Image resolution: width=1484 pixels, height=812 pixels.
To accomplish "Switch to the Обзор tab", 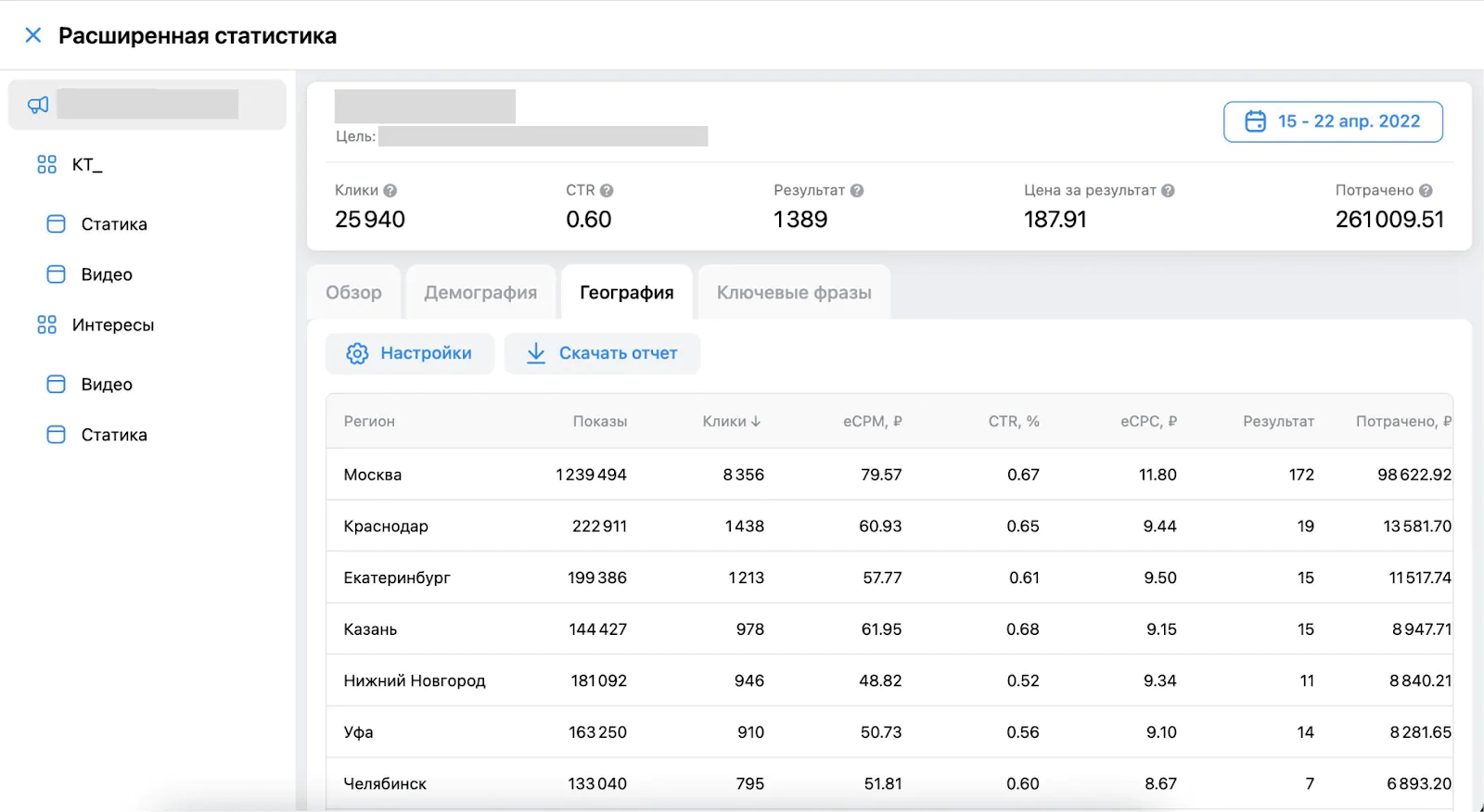I will coord(353,293).
